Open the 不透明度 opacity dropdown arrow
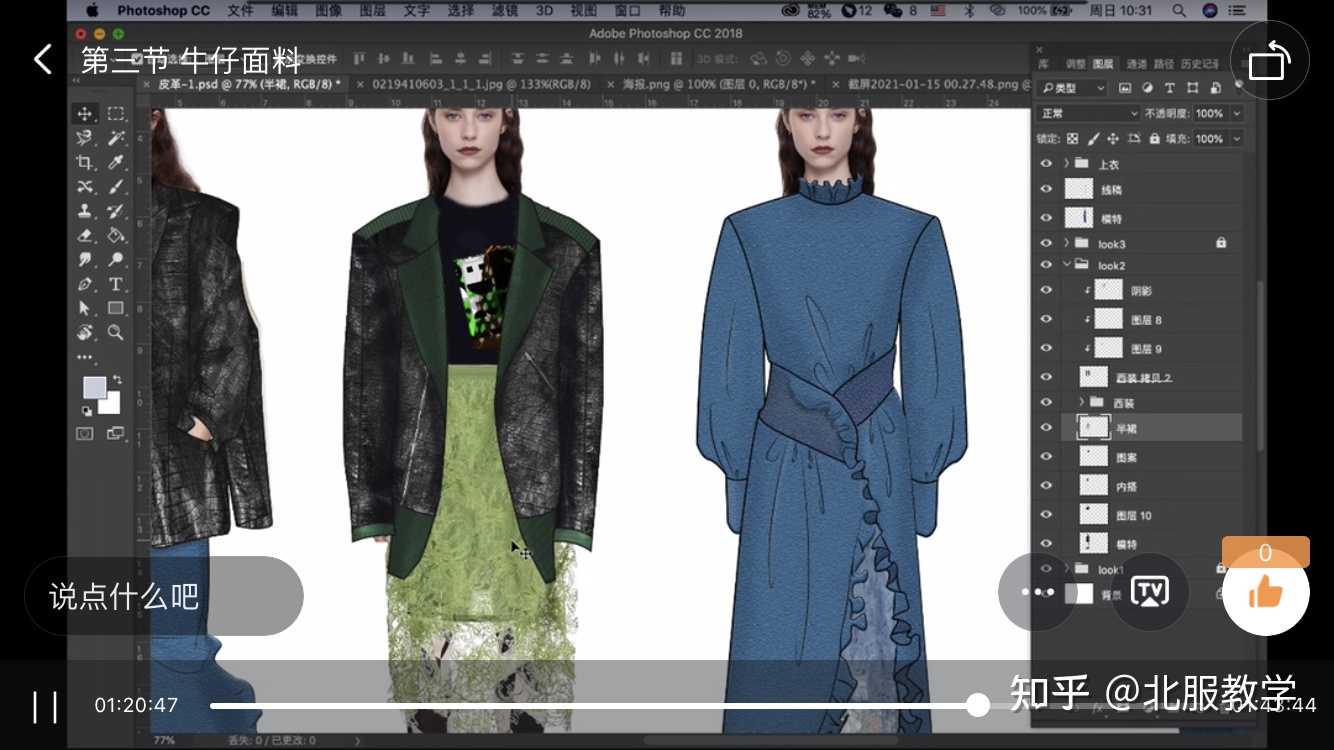This screenshot has height=750, width=1334. pyautogui.click(x=1236, y=114)
